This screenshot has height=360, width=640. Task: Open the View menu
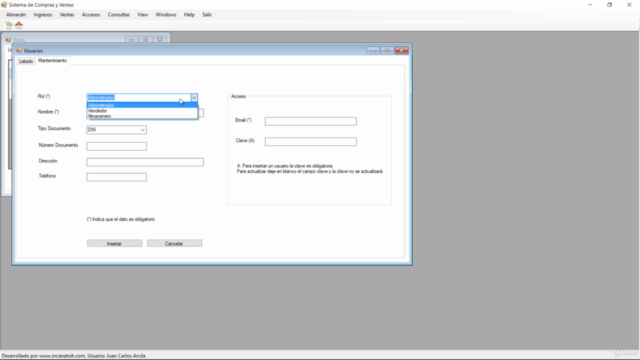pyautogui.click(x=142, y=15)
